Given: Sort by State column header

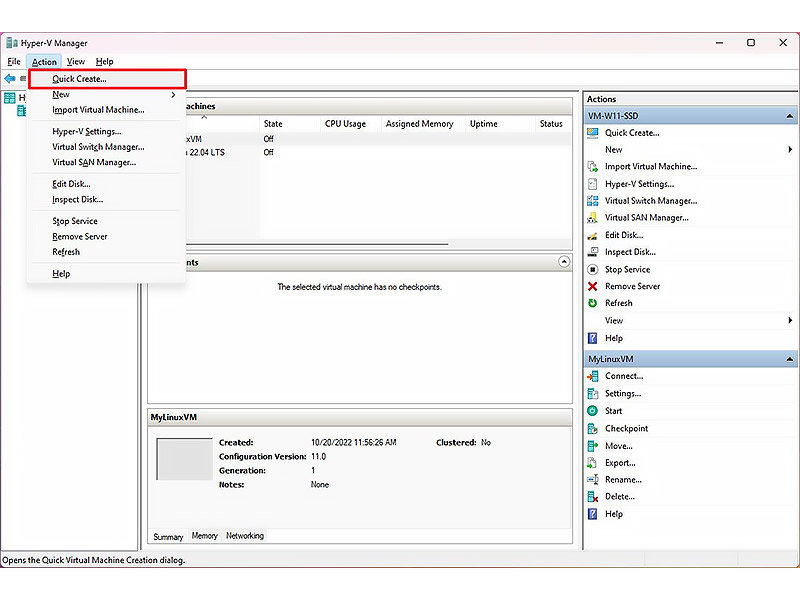Looking at the screenshot, I should point(290,123).
